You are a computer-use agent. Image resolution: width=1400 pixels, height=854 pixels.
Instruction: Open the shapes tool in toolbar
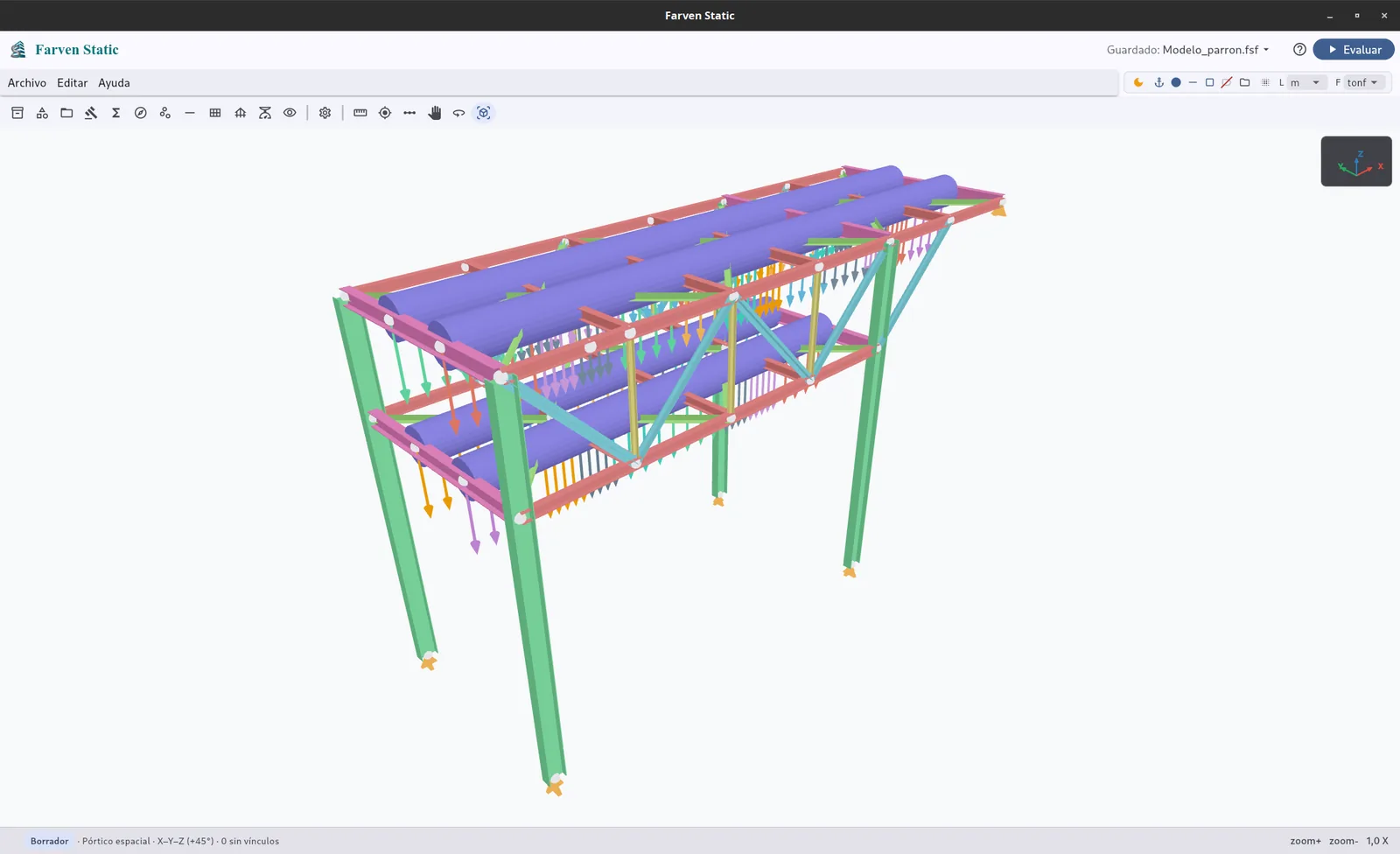click(42, 113)
